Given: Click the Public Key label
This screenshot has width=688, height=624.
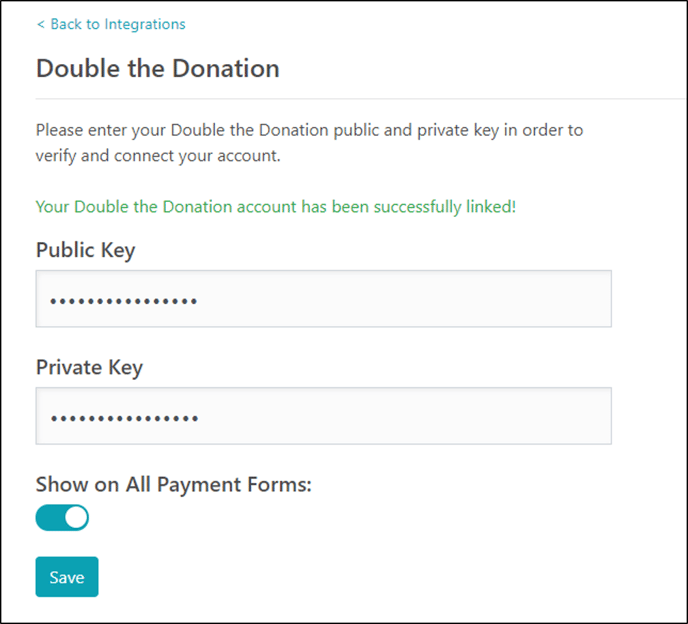Looking at the screenshot, I should pyautogui.click(x=85, y=250).
